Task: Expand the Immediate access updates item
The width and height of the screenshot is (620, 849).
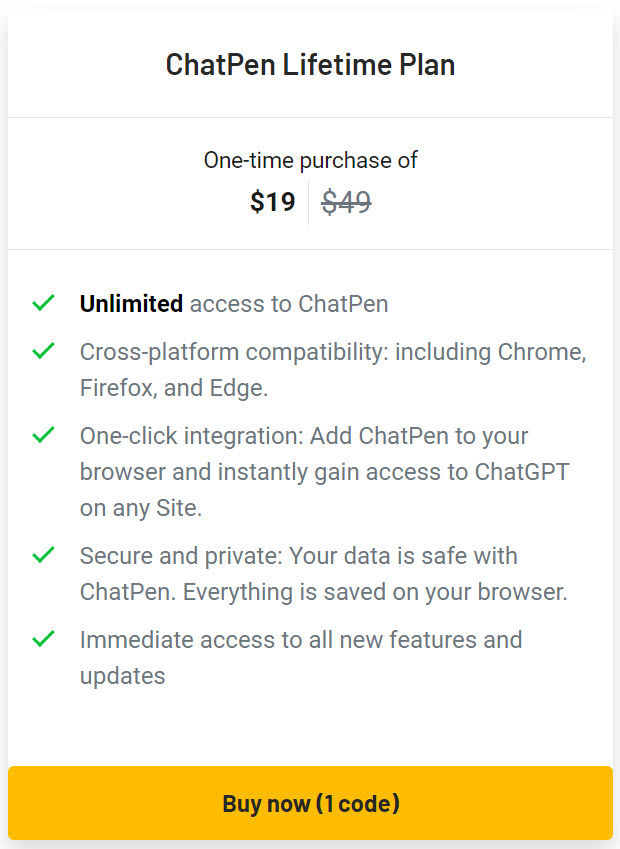Action: point(300,657)
